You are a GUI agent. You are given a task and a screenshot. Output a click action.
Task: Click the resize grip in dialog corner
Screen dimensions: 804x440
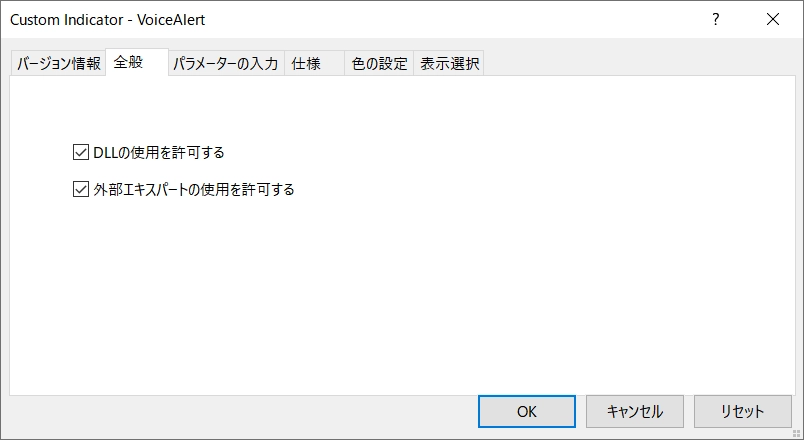click(796, 432)
